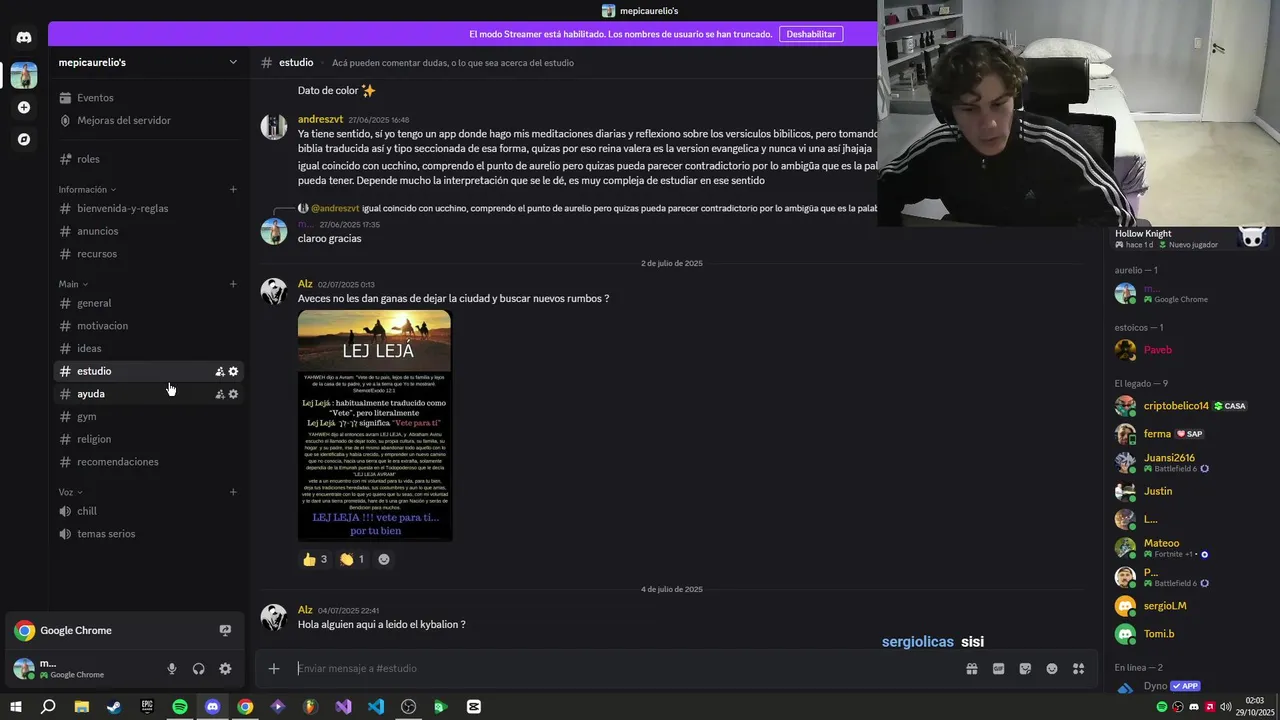1280x720 pixels.
Task: Switch to the bienvenida-y-reglas channel
Action: tap(148, 209)
